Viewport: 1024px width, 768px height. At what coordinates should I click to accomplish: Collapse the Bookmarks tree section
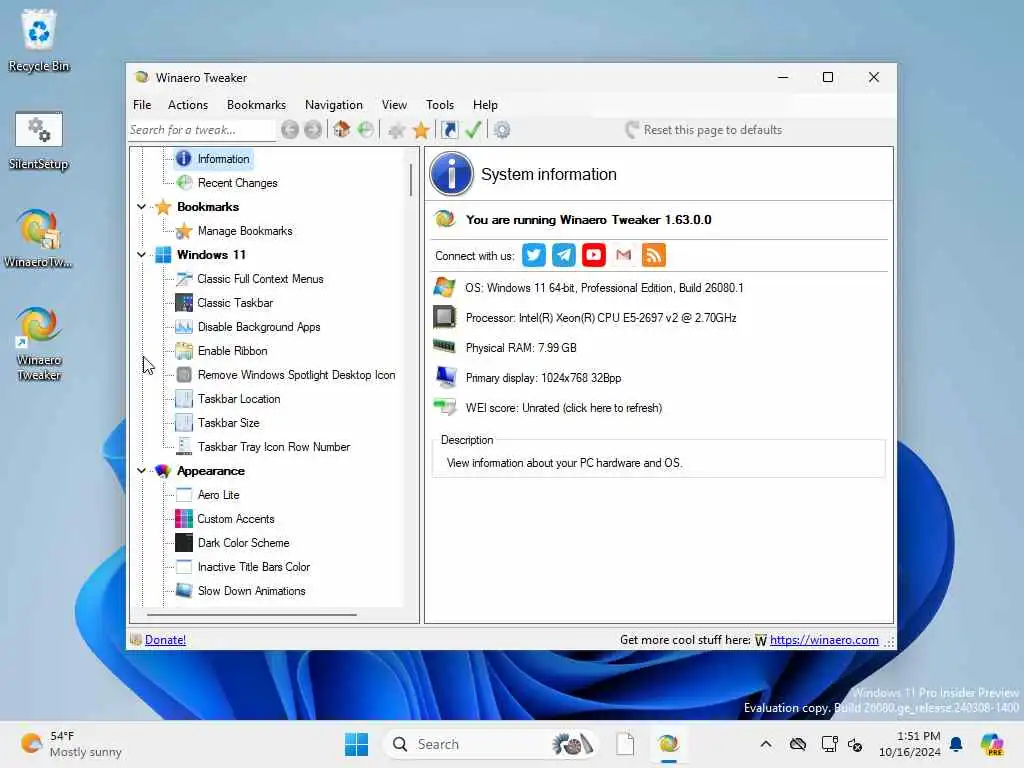141,207
